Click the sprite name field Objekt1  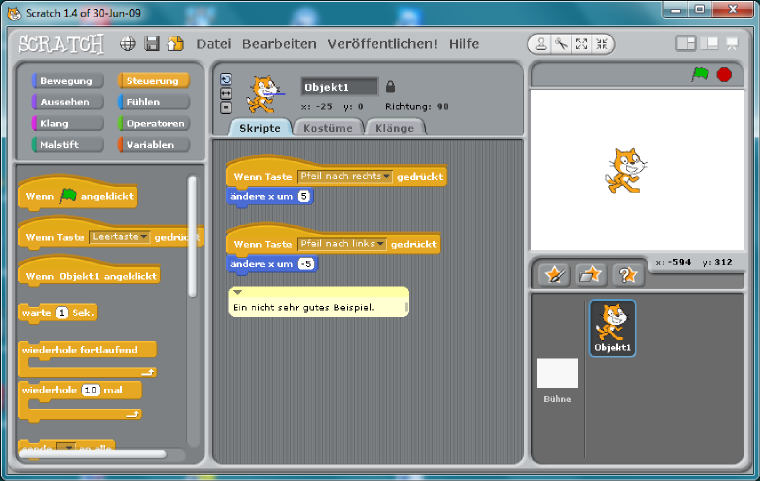coord(339,87)
